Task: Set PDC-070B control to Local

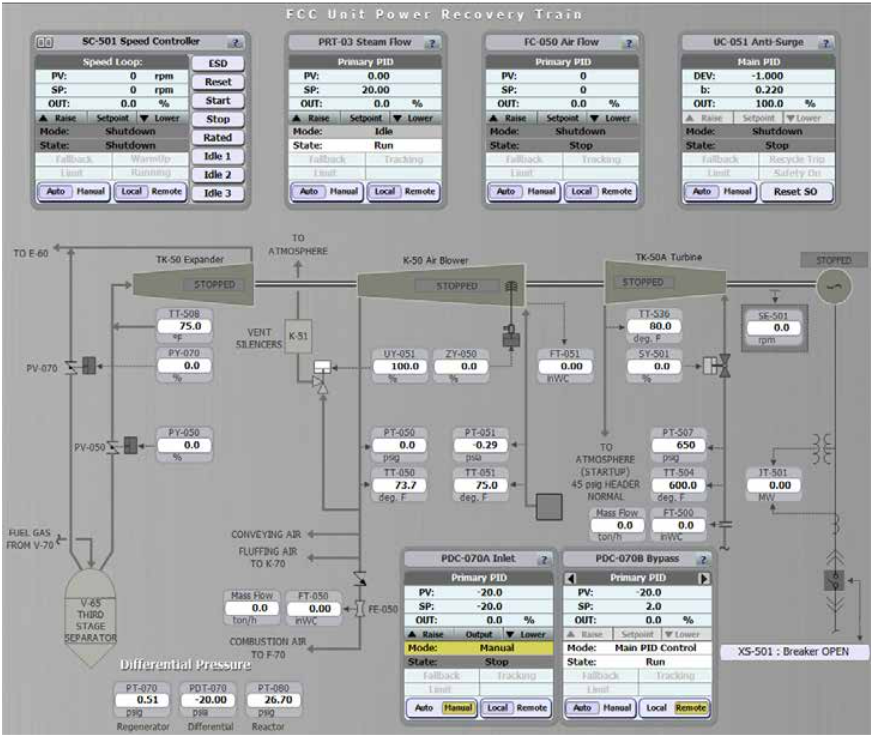Action: pyautogui.click(x=656, y=707)
